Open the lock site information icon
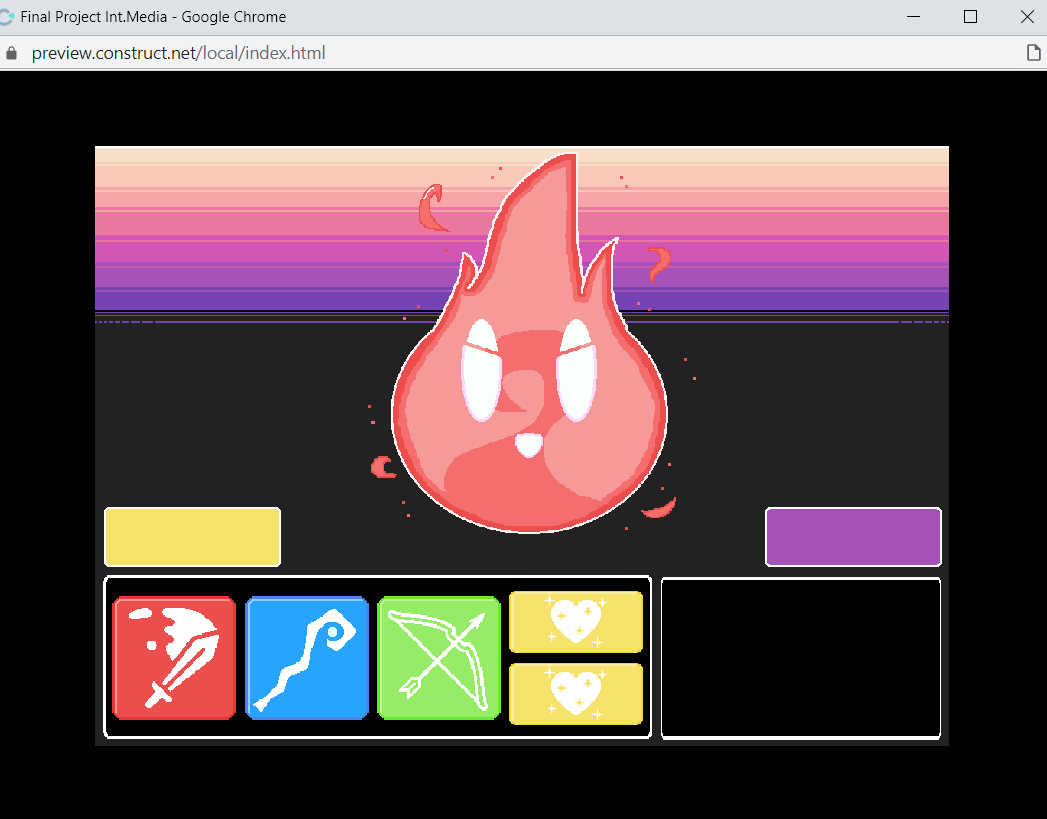 11,53
